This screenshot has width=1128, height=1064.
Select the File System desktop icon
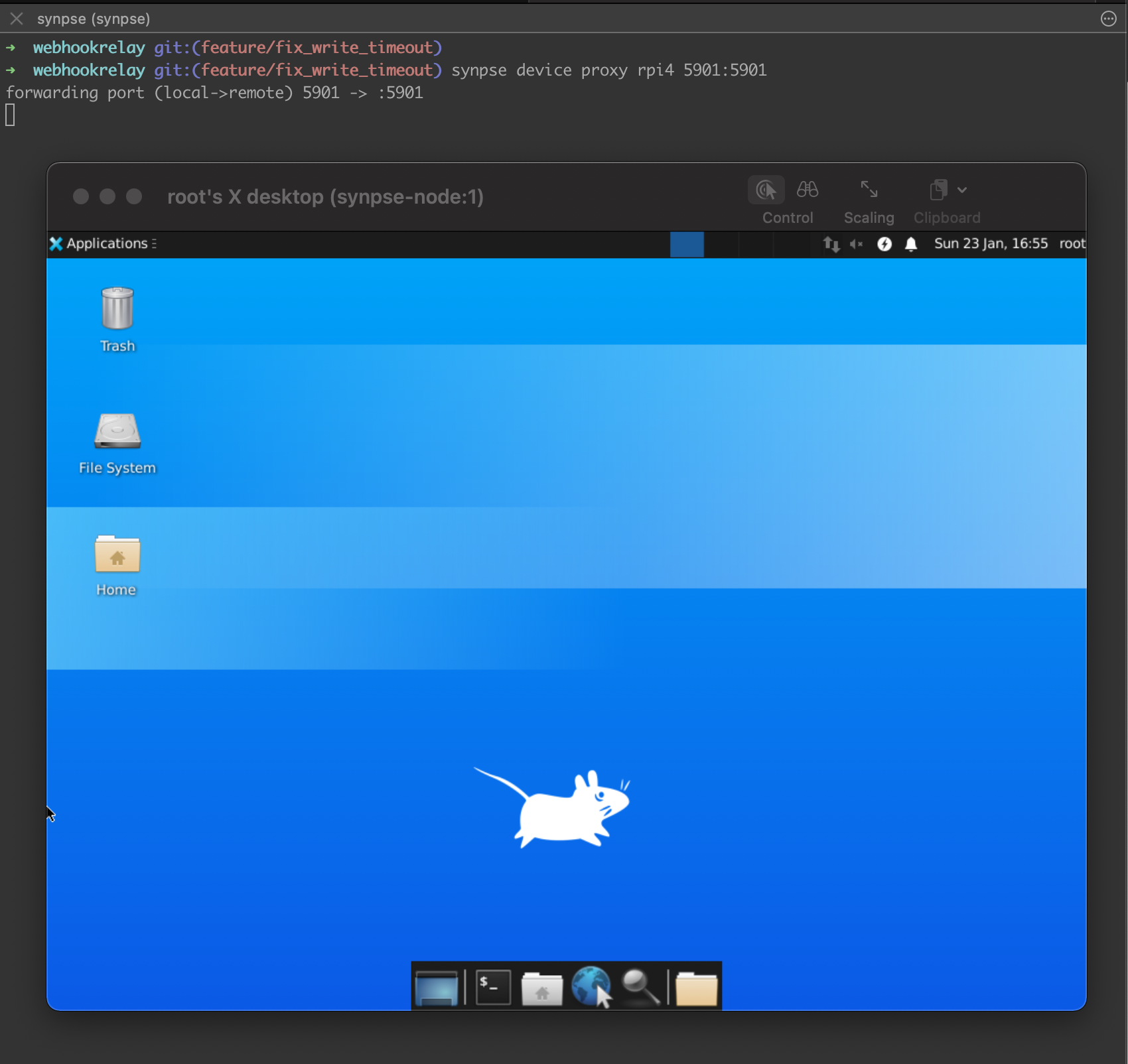tap(117, 432)
